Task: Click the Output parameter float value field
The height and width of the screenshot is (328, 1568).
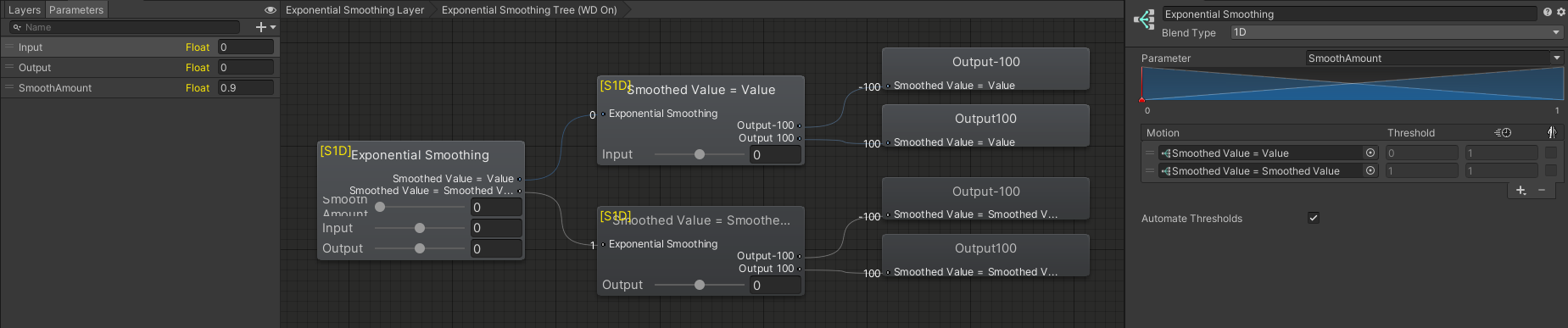Action: tap(246, 68)
